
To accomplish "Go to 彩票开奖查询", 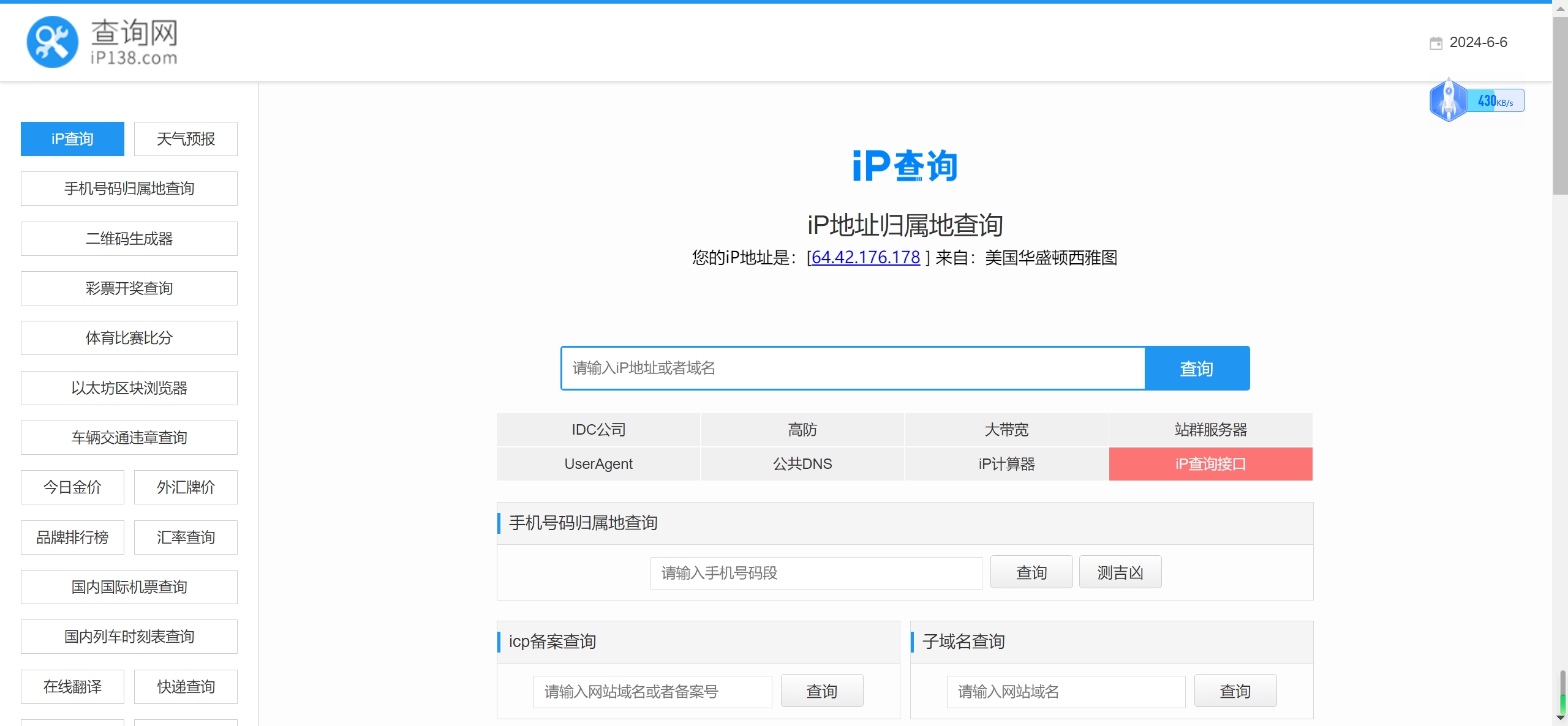I will click(129, 288).
